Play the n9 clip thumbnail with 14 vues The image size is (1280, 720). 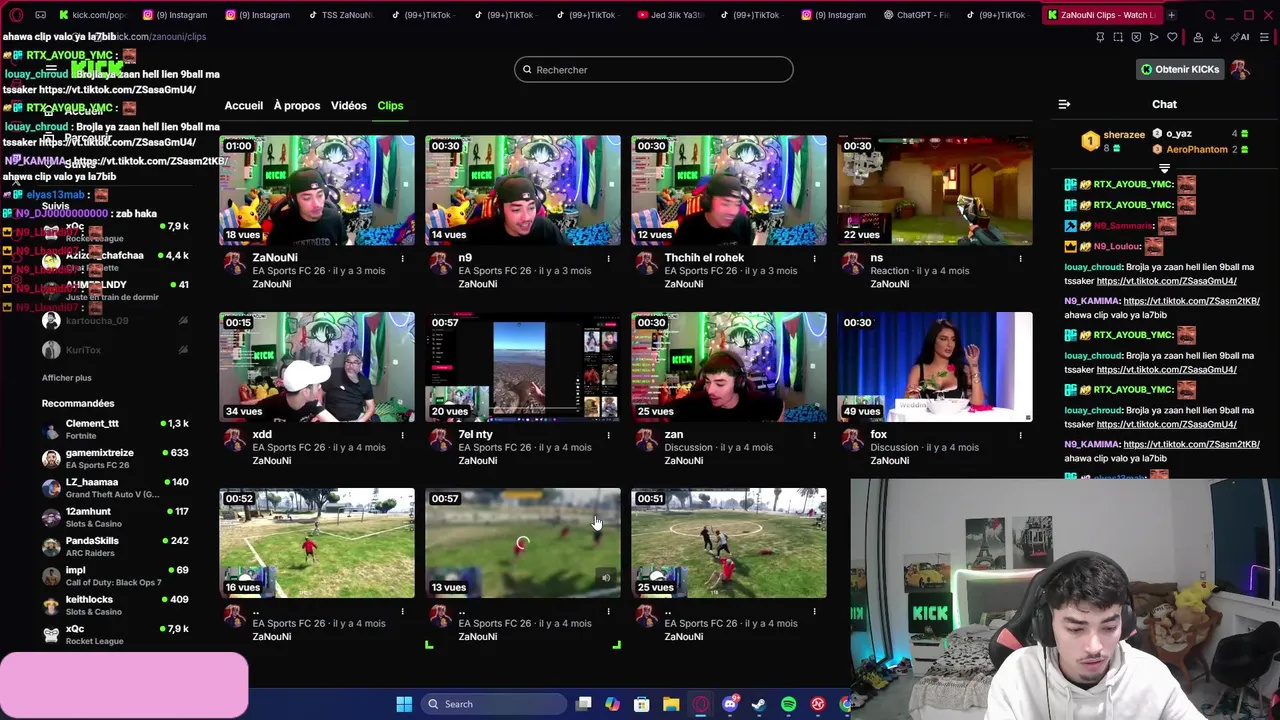pos(523,190)
